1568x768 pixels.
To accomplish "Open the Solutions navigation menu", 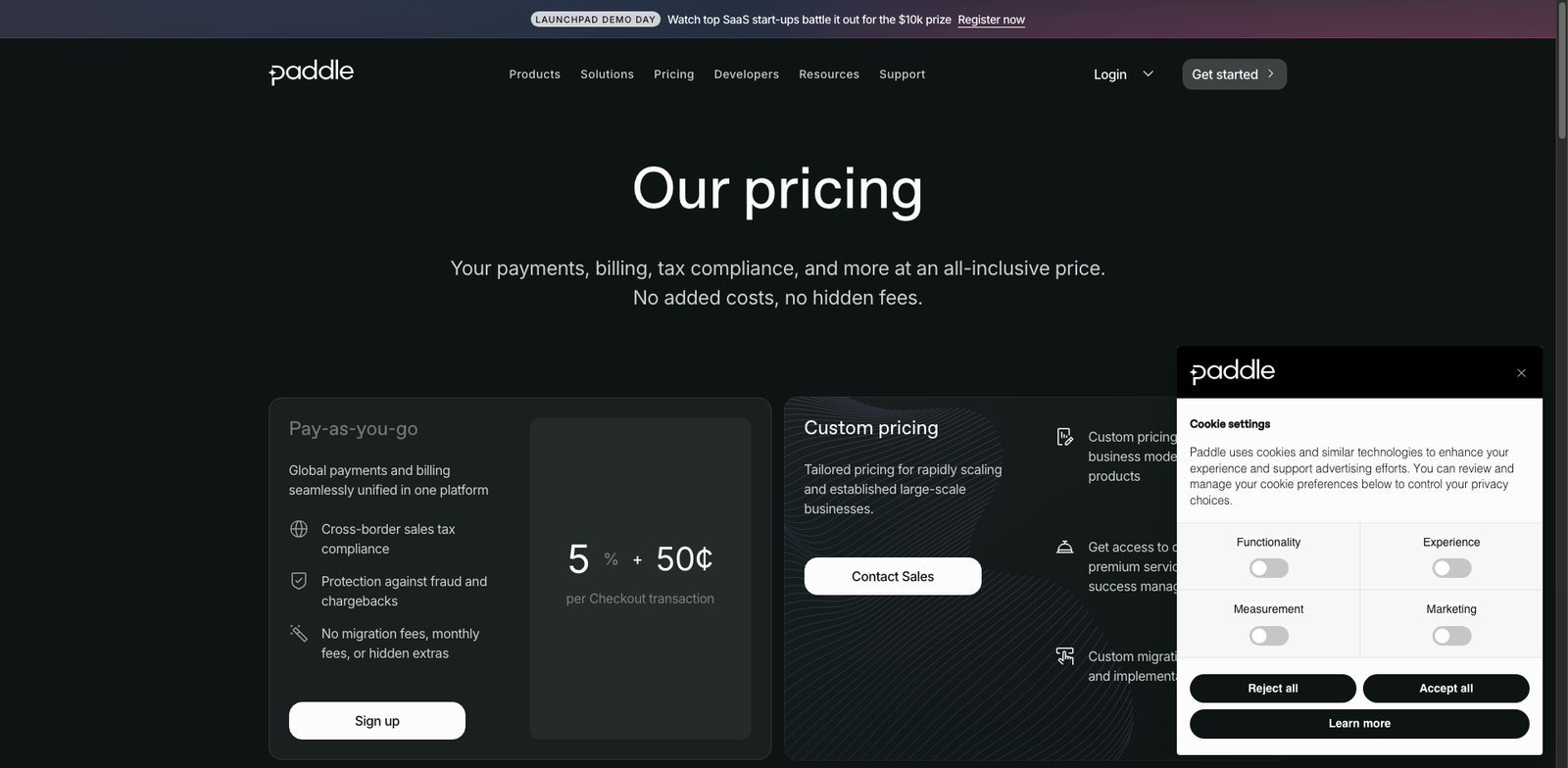I will (x=607, y=73).
